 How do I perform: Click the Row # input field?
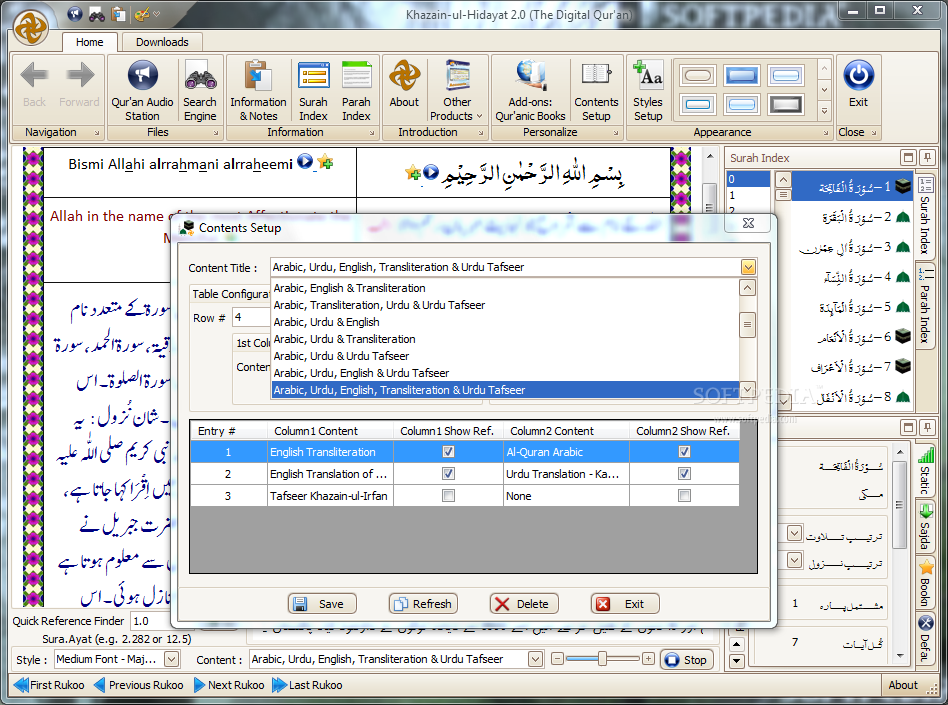point(251,317)
